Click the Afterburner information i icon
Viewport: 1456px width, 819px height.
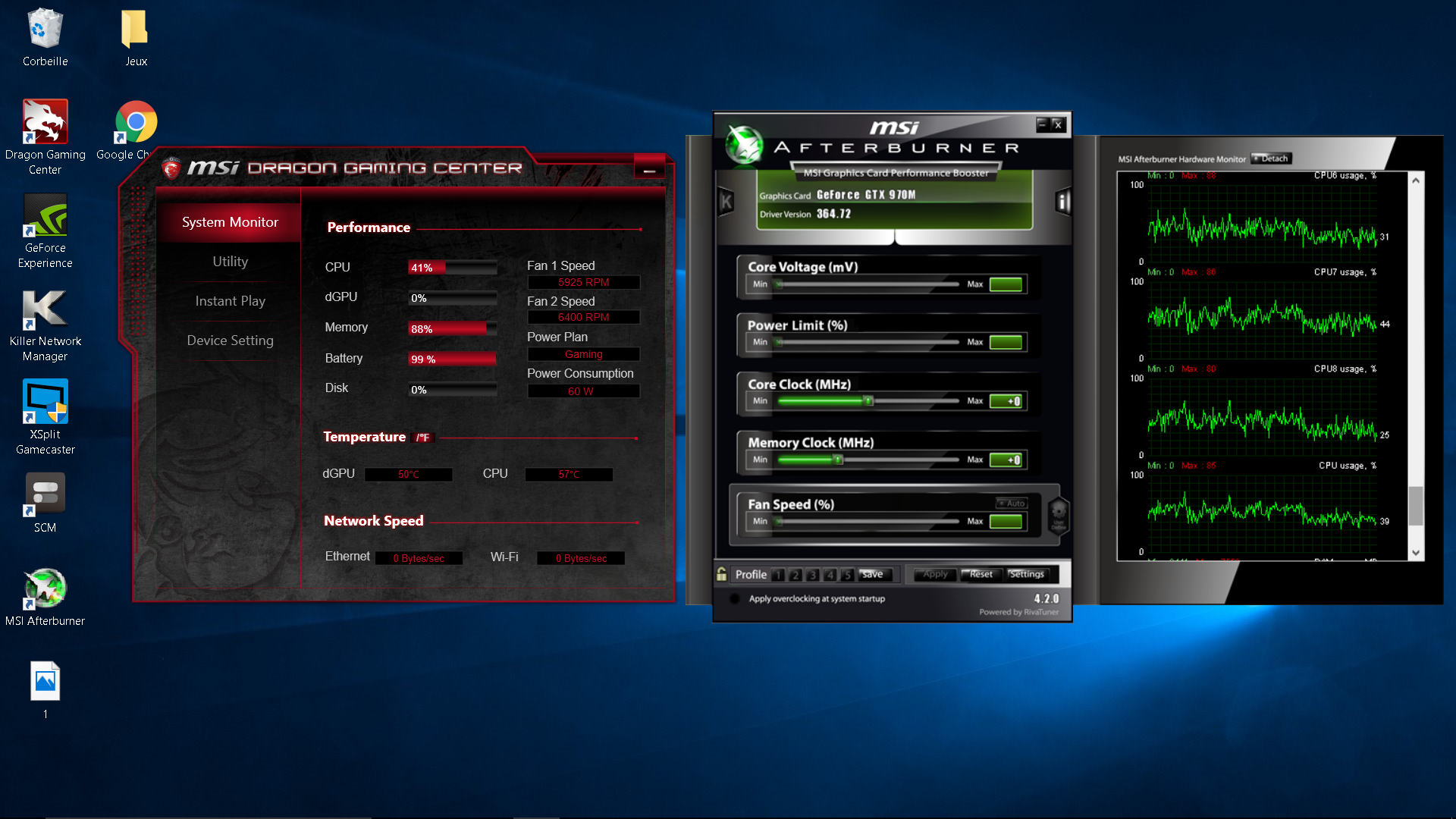[1062, 202]
